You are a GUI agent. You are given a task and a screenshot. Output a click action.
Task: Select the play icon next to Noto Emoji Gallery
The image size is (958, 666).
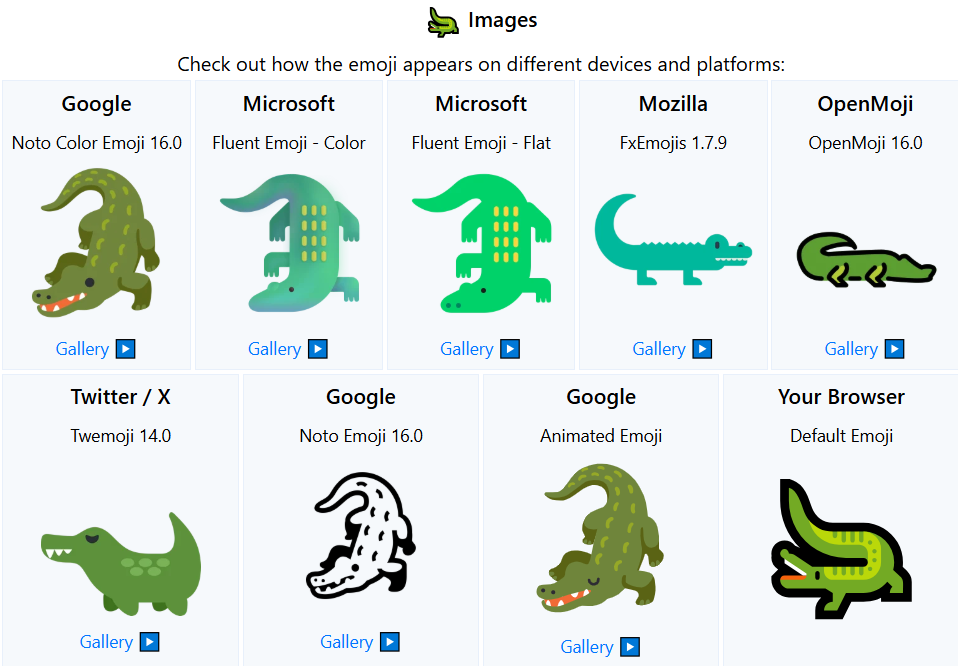[x=390, y=641]
